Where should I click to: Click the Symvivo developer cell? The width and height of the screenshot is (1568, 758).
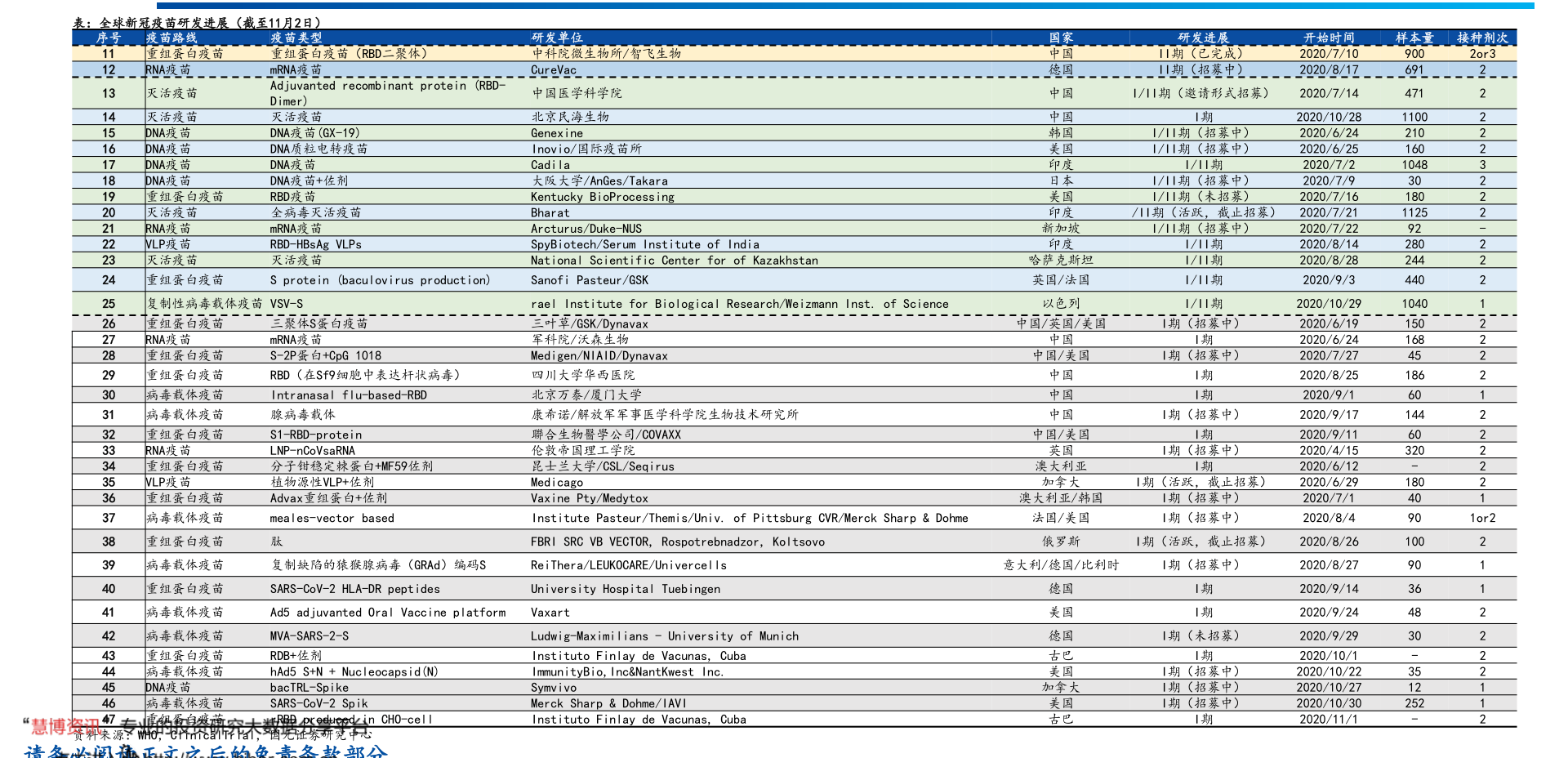point(554,688)
